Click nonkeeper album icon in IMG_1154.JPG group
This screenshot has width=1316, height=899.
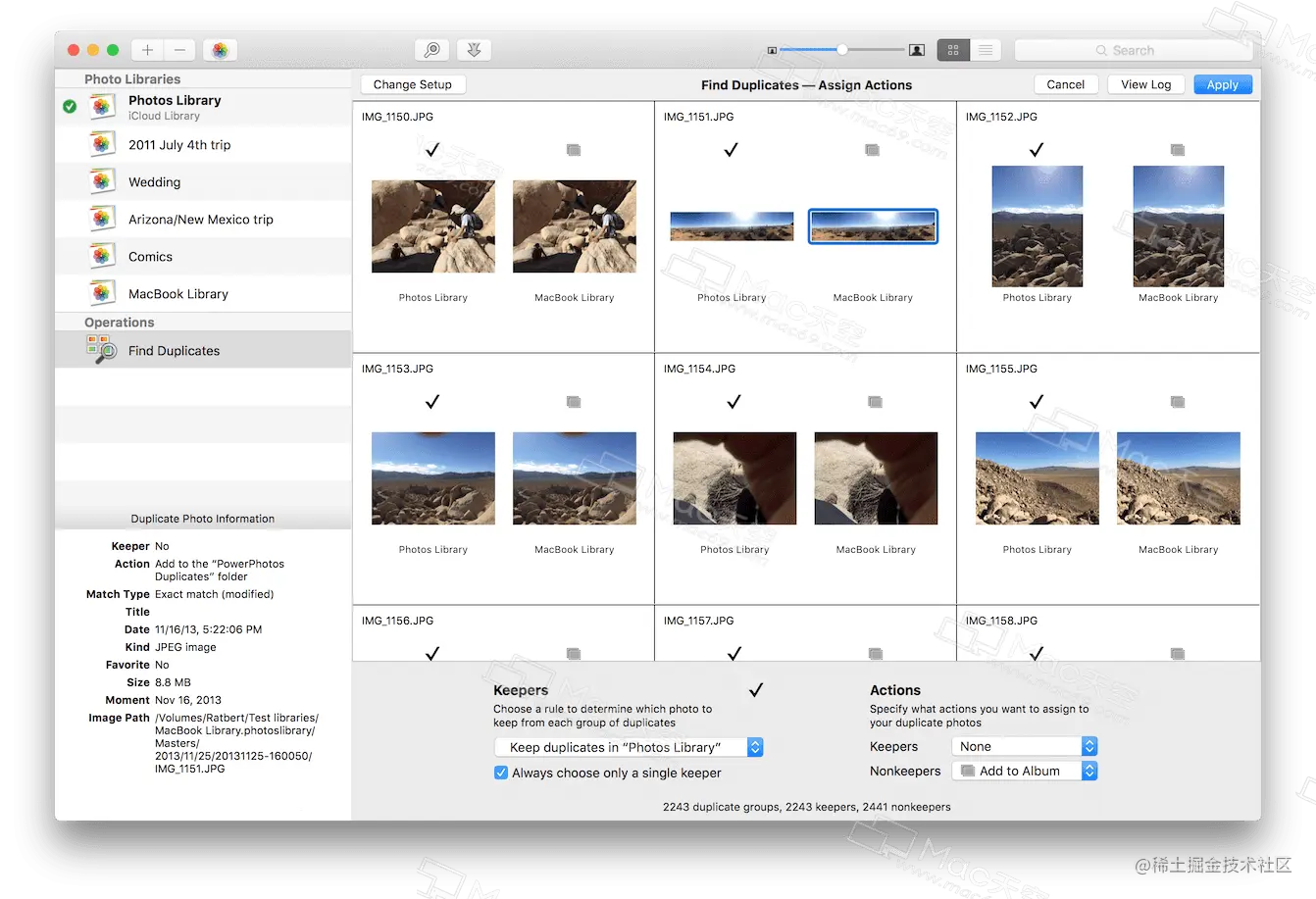click(876, 402)
